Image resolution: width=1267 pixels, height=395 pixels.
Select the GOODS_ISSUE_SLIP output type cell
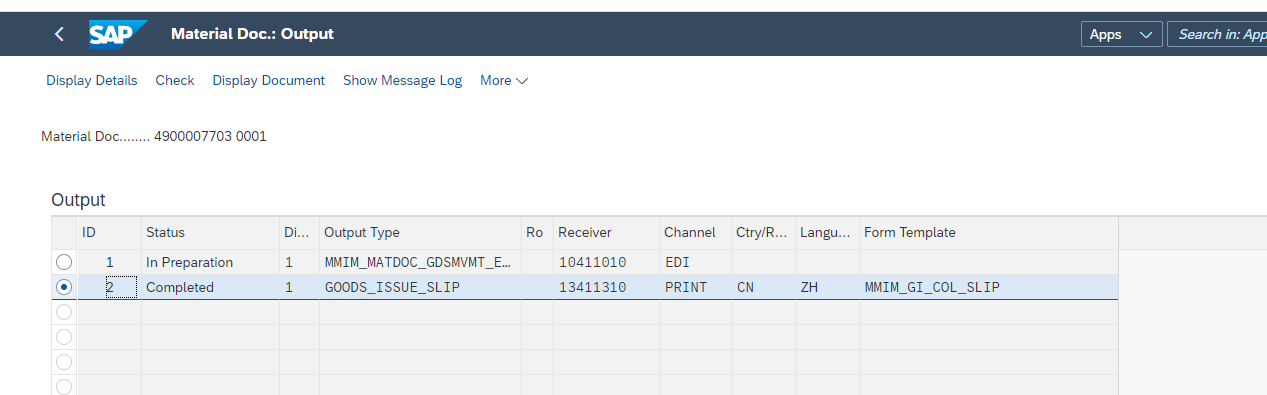tap(420, 287)
